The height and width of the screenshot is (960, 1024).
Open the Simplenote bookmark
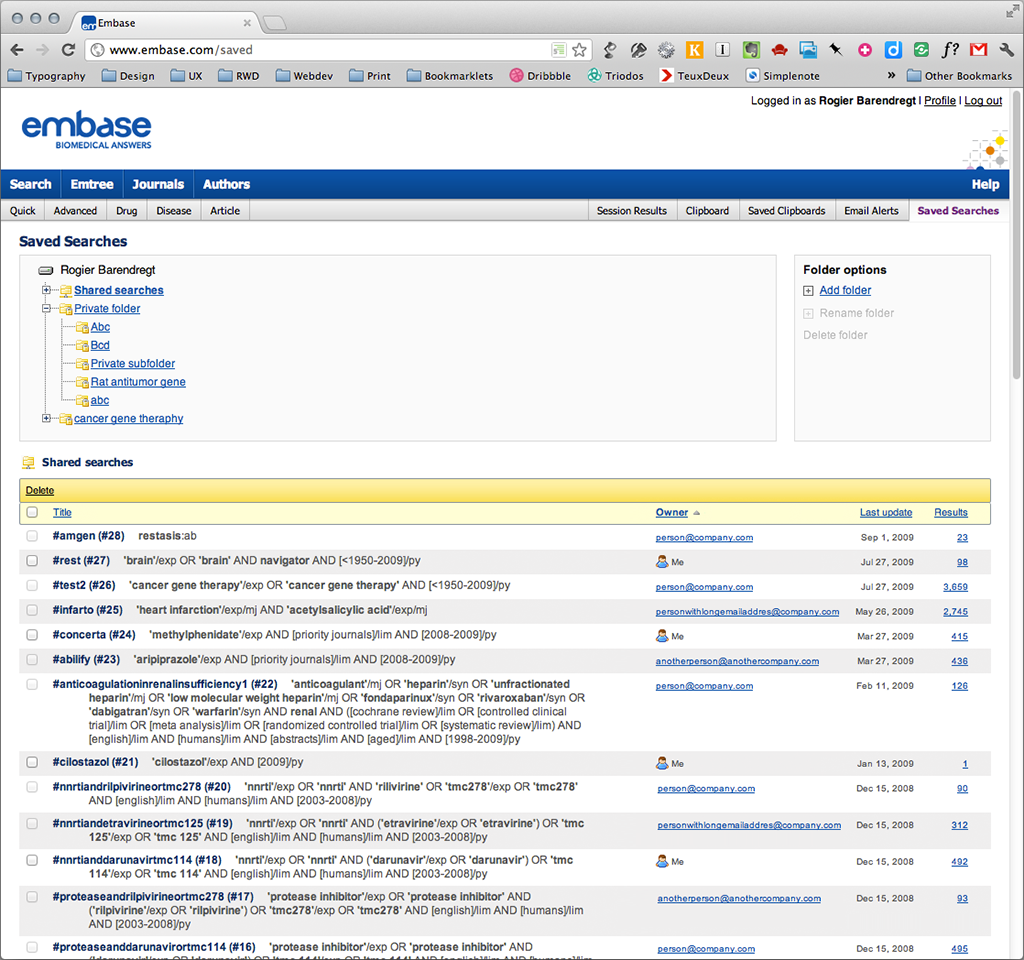pos(782,76)
